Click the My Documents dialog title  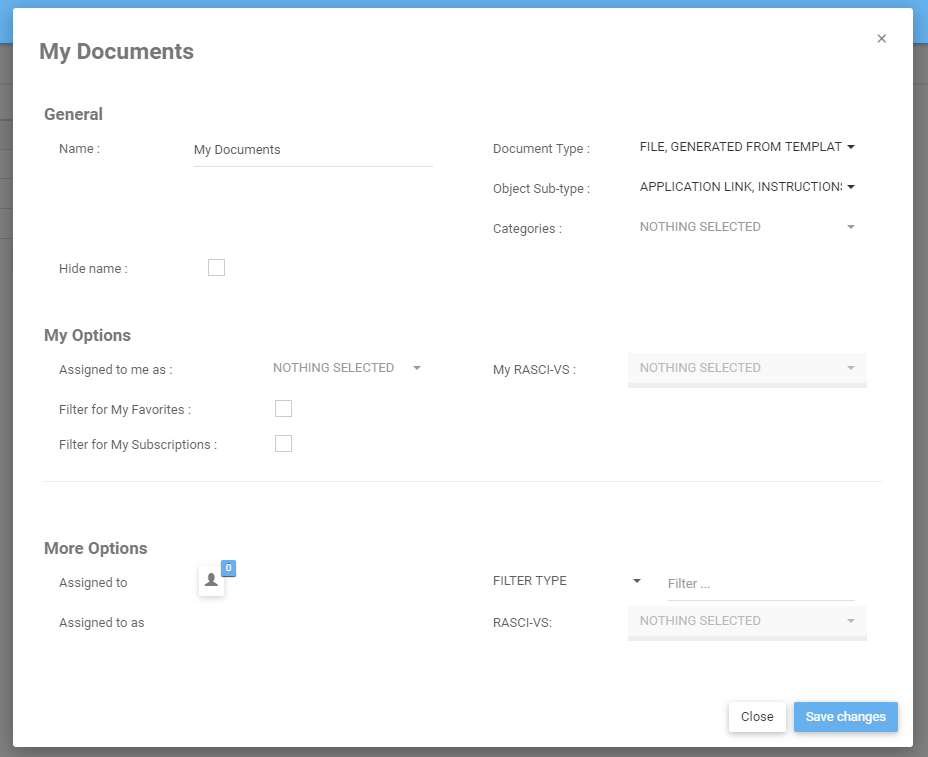(116, 51)
